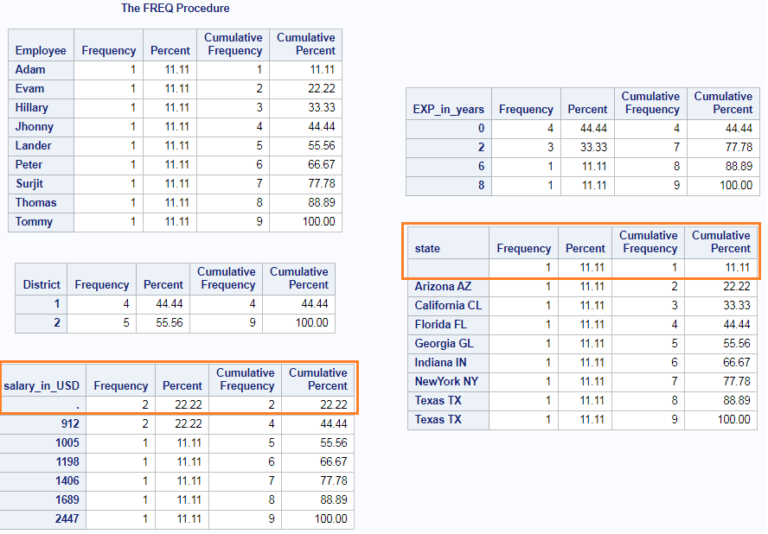Click cumulative percent '77.78' in Surjit row
The height and width of the screenshot is (534, 768).
click(x=321, y=184)
